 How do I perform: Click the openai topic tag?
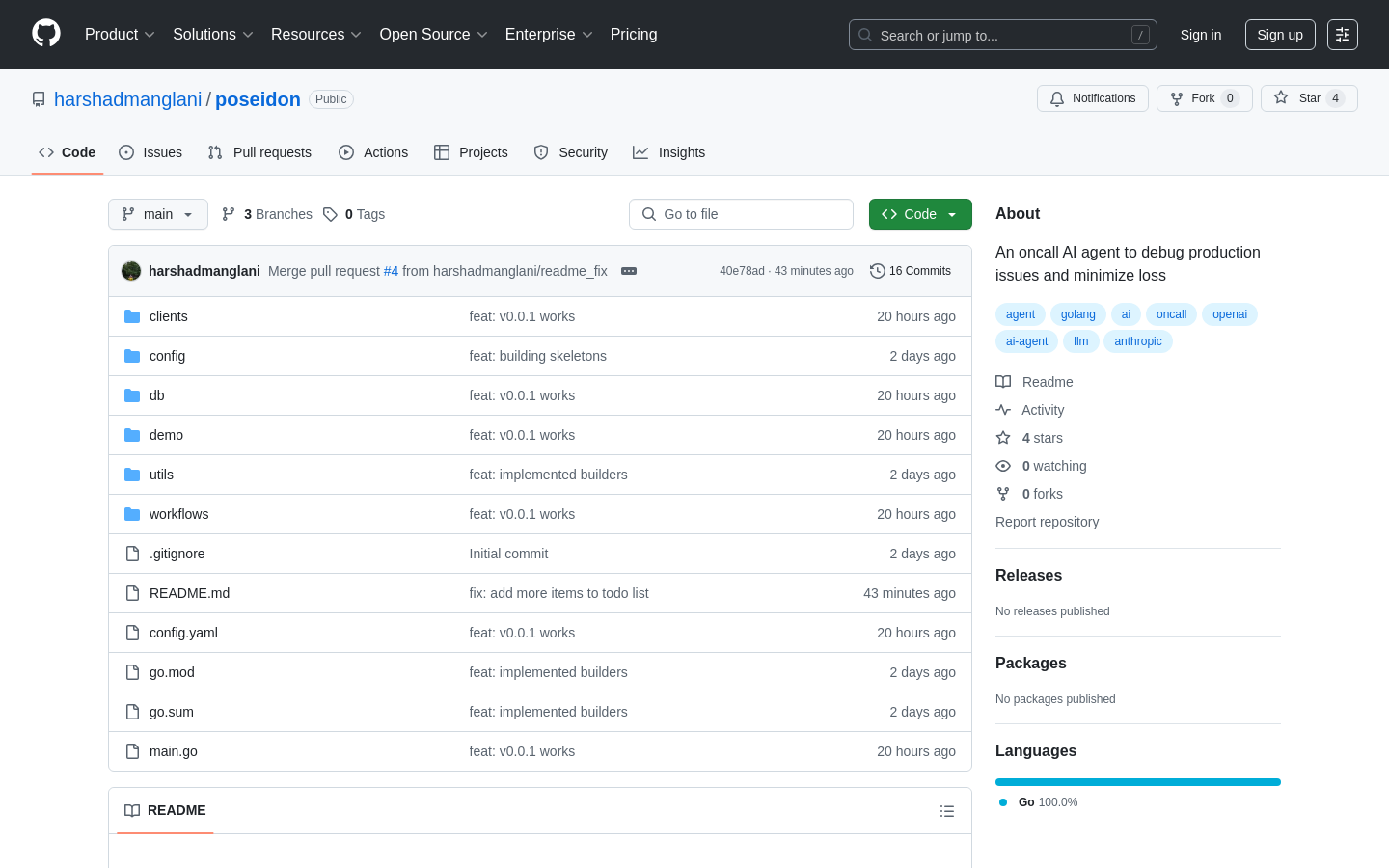[x=1230, y=314]
